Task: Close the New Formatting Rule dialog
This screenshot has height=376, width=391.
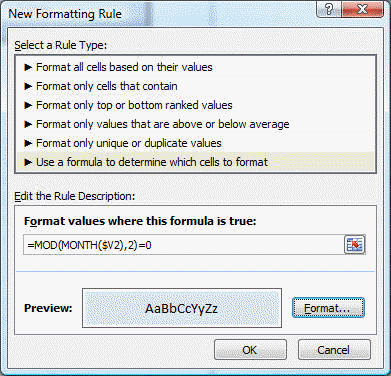Action: (362, 10)
